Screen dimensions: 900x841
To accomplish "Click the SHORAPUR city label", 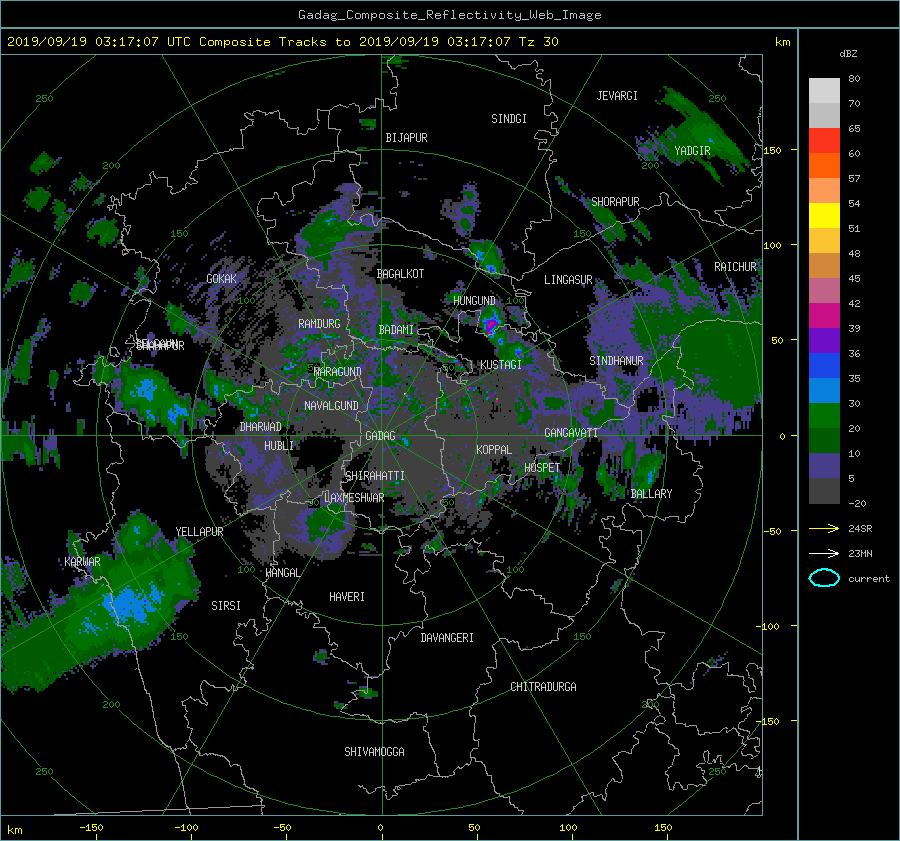I will point(615,202).
